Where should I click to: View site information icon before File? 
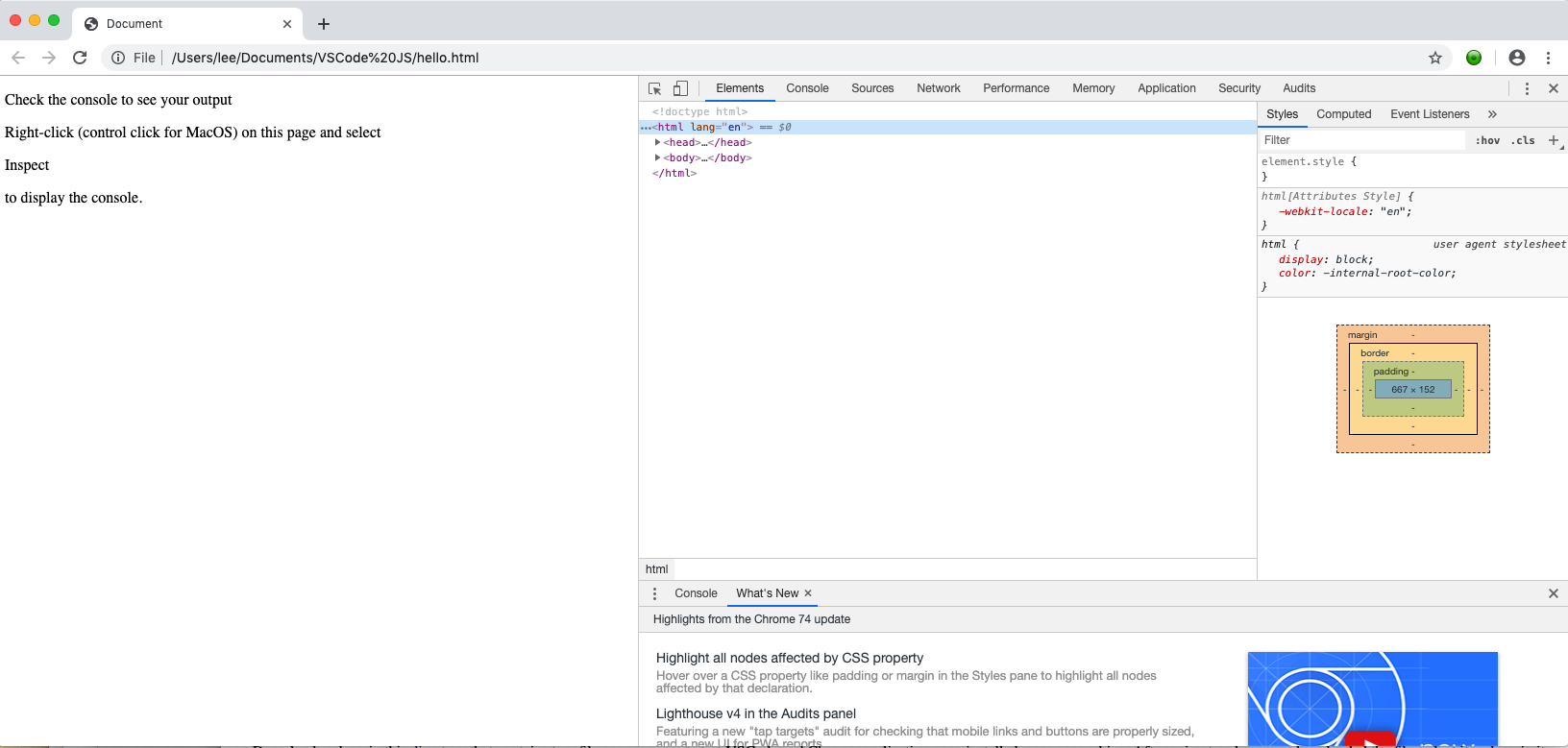point(118,58)
